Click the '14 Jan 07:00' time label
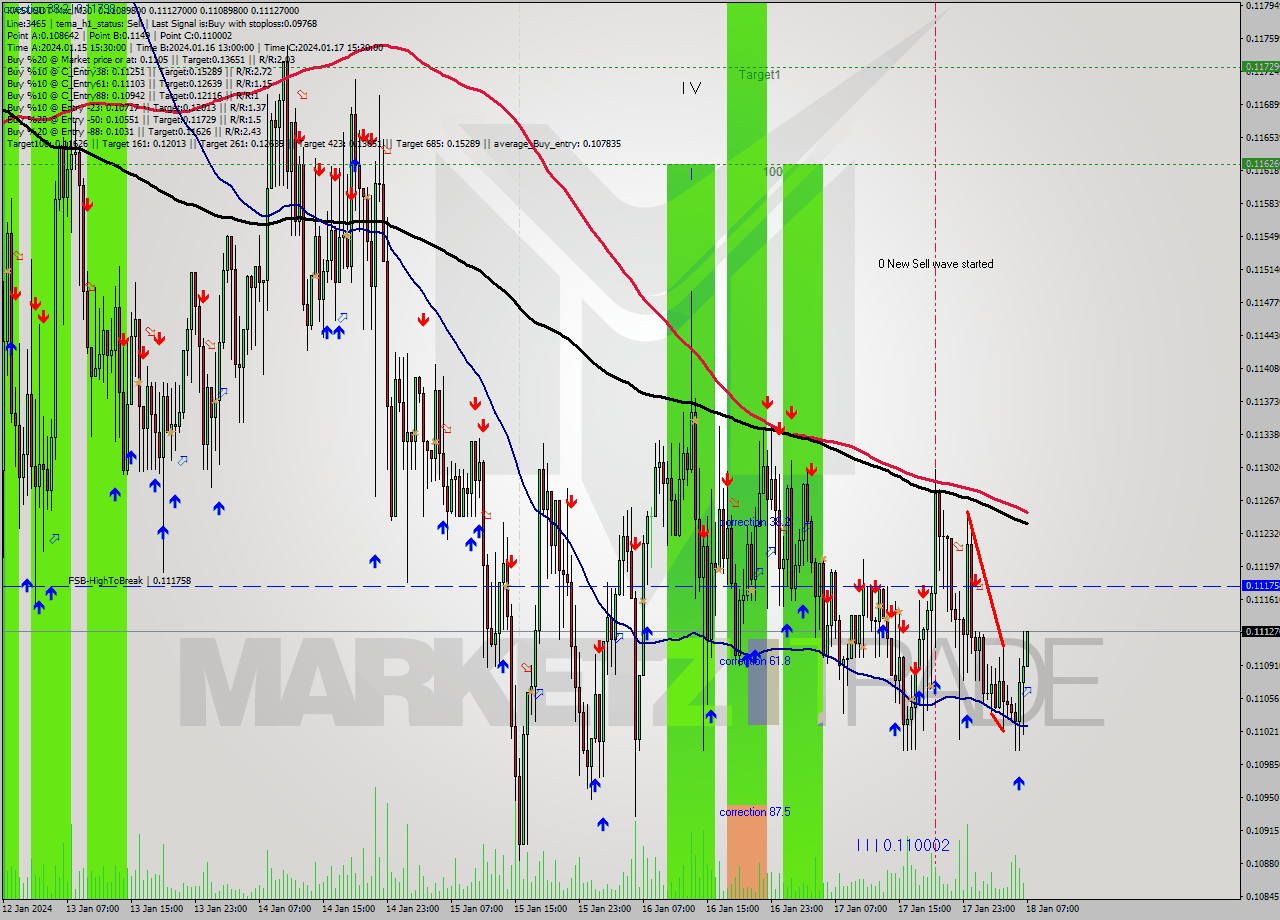 [284, 909]
